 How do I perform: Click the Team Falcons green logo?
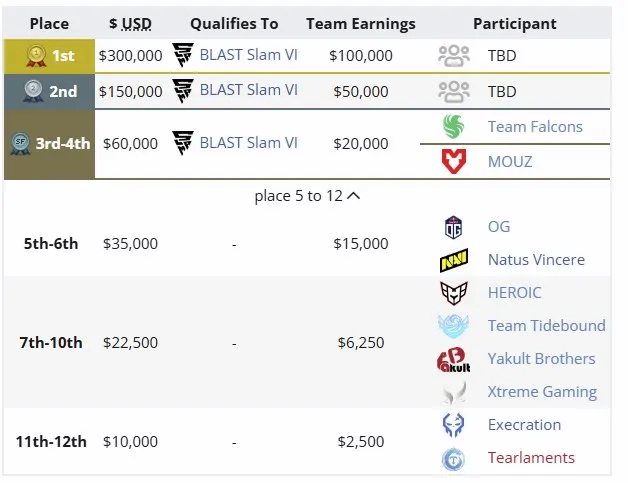click(453, 127)
